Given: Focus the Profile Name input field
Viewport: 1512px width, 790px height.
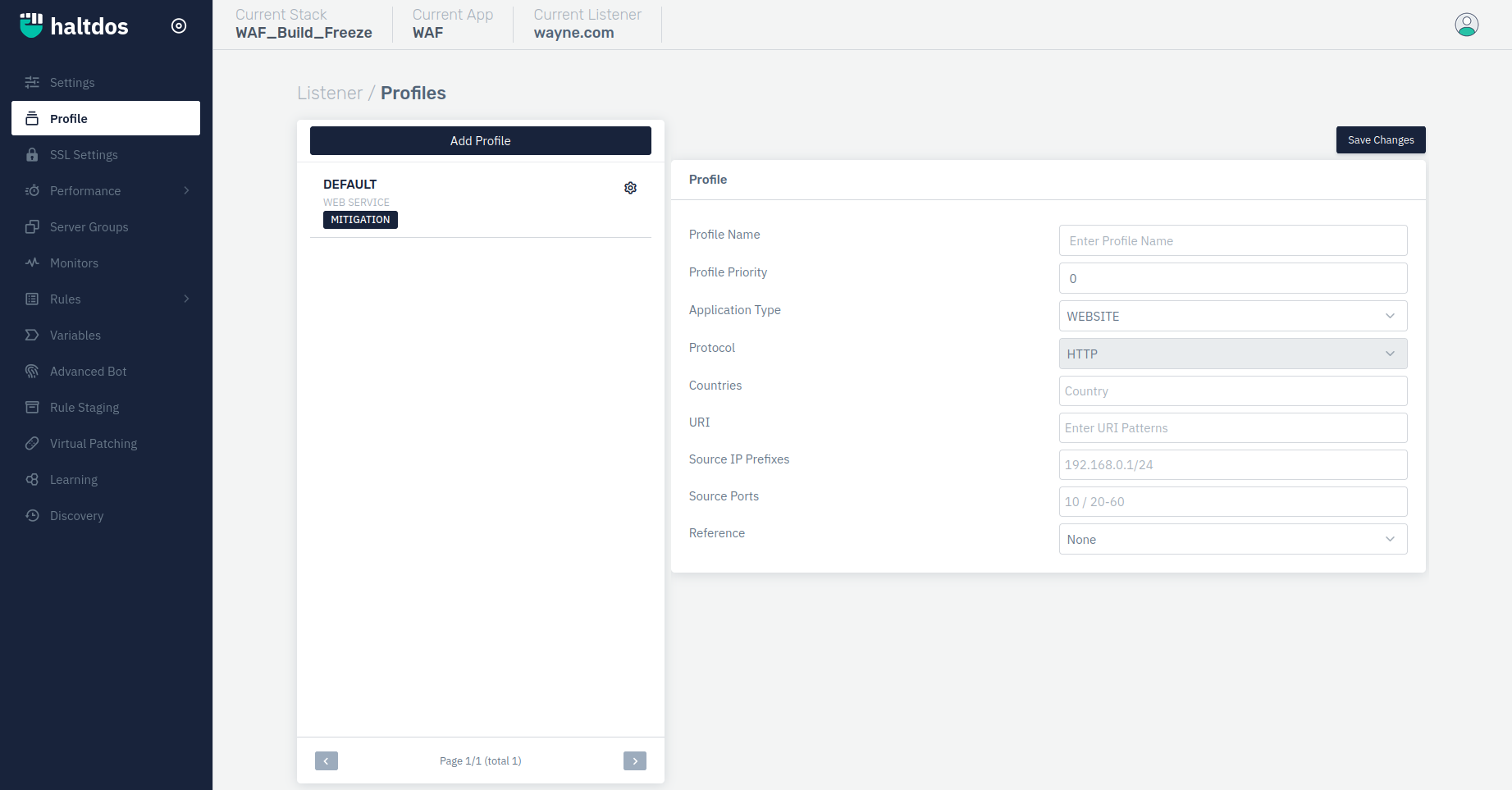Looking at the screenshot, I should click(1233, 240).
